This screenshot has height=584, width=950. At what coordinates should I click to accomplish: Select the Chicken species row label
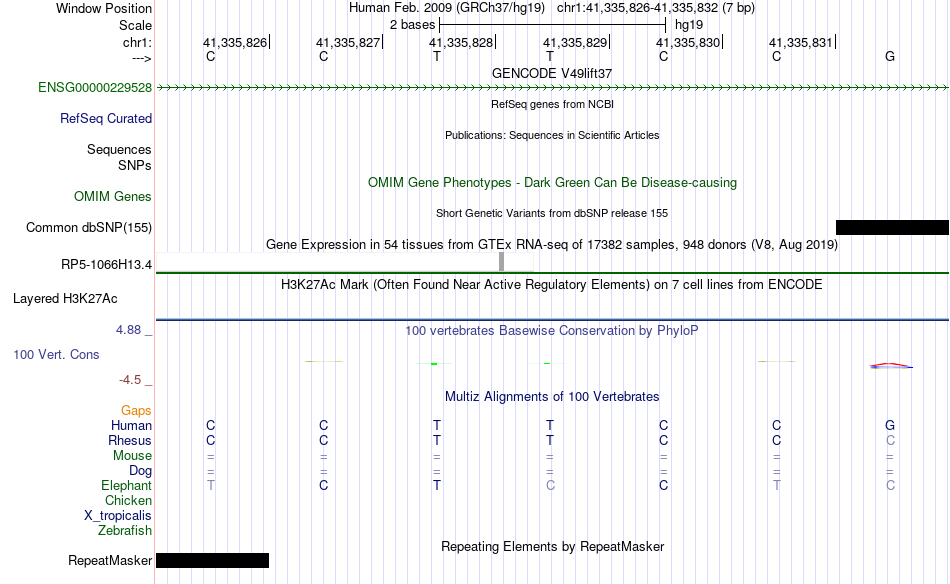click(x=128, y=500)
